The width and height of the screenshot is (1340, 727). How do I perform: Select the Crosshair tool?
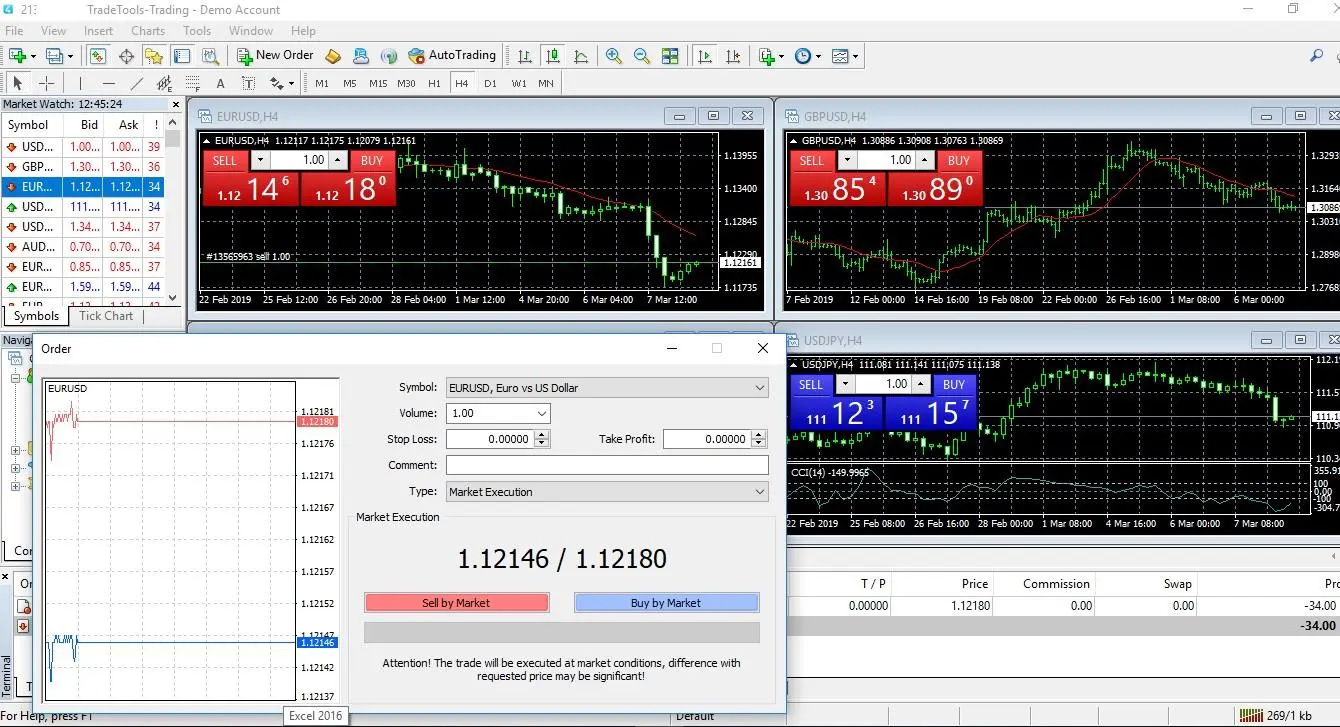46,83
